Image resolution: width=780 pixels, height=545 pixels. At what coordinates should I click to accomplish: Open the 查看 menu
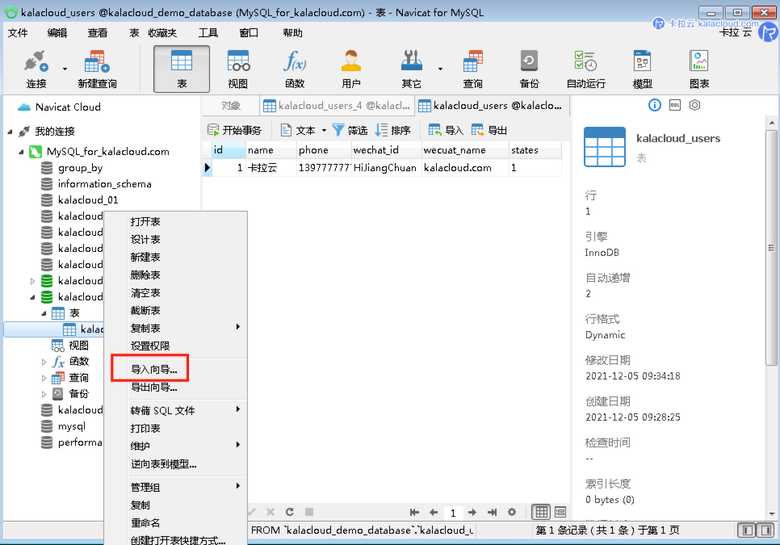pos(98,33)
